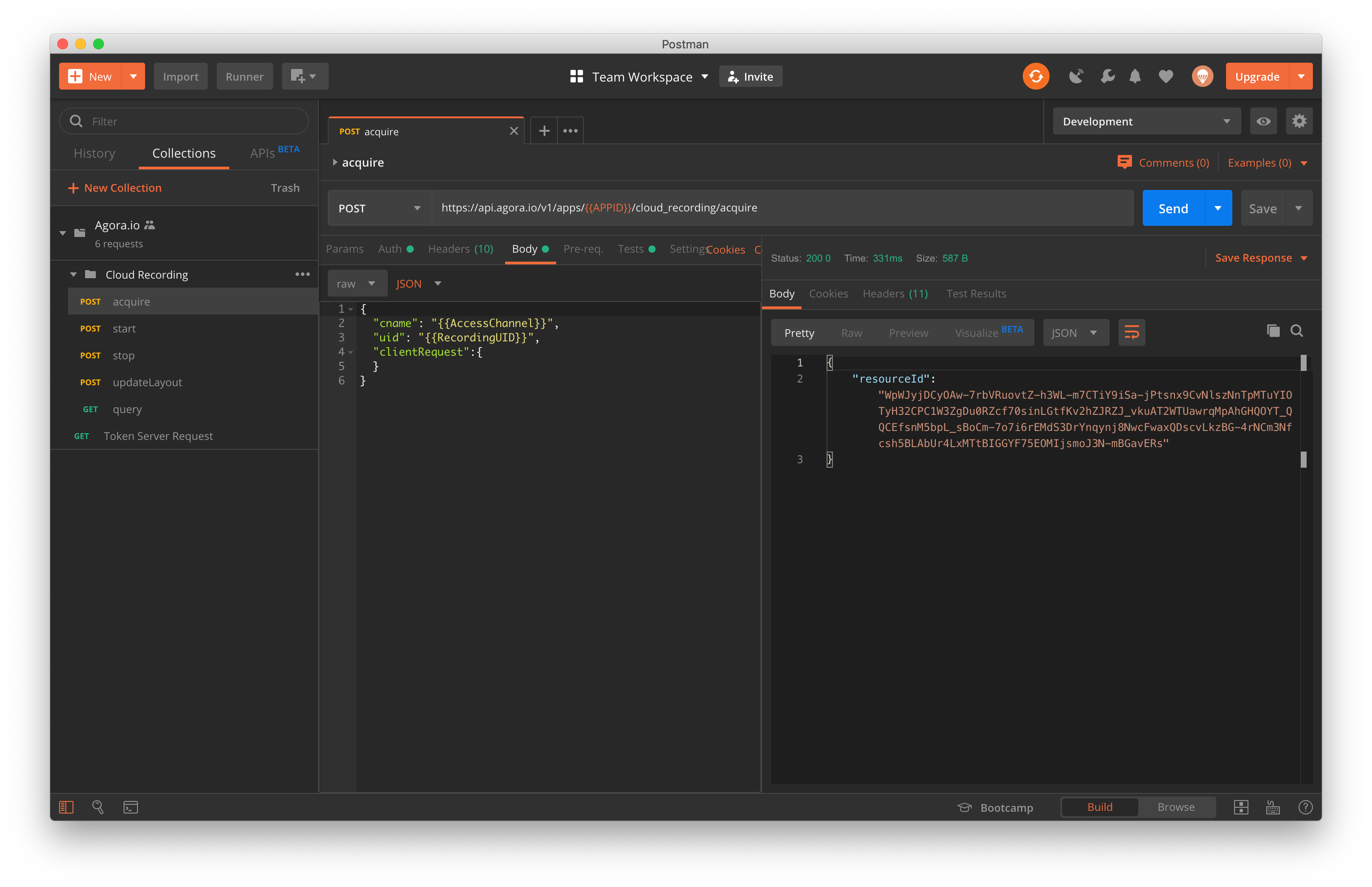Select the start request in Cloud Recording
The image size is (1372, 887).
124,328
